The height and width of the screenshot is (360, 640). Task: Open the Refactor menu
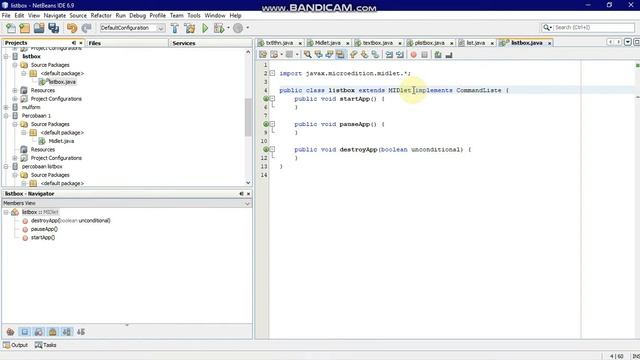tap(101, 16)
